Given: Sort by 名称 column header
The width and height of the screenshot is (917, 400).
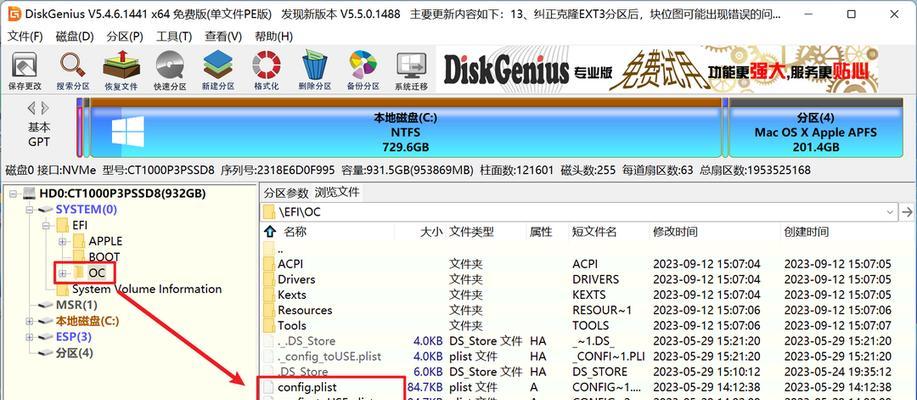Looking at the screenshot, I should 295,232.
